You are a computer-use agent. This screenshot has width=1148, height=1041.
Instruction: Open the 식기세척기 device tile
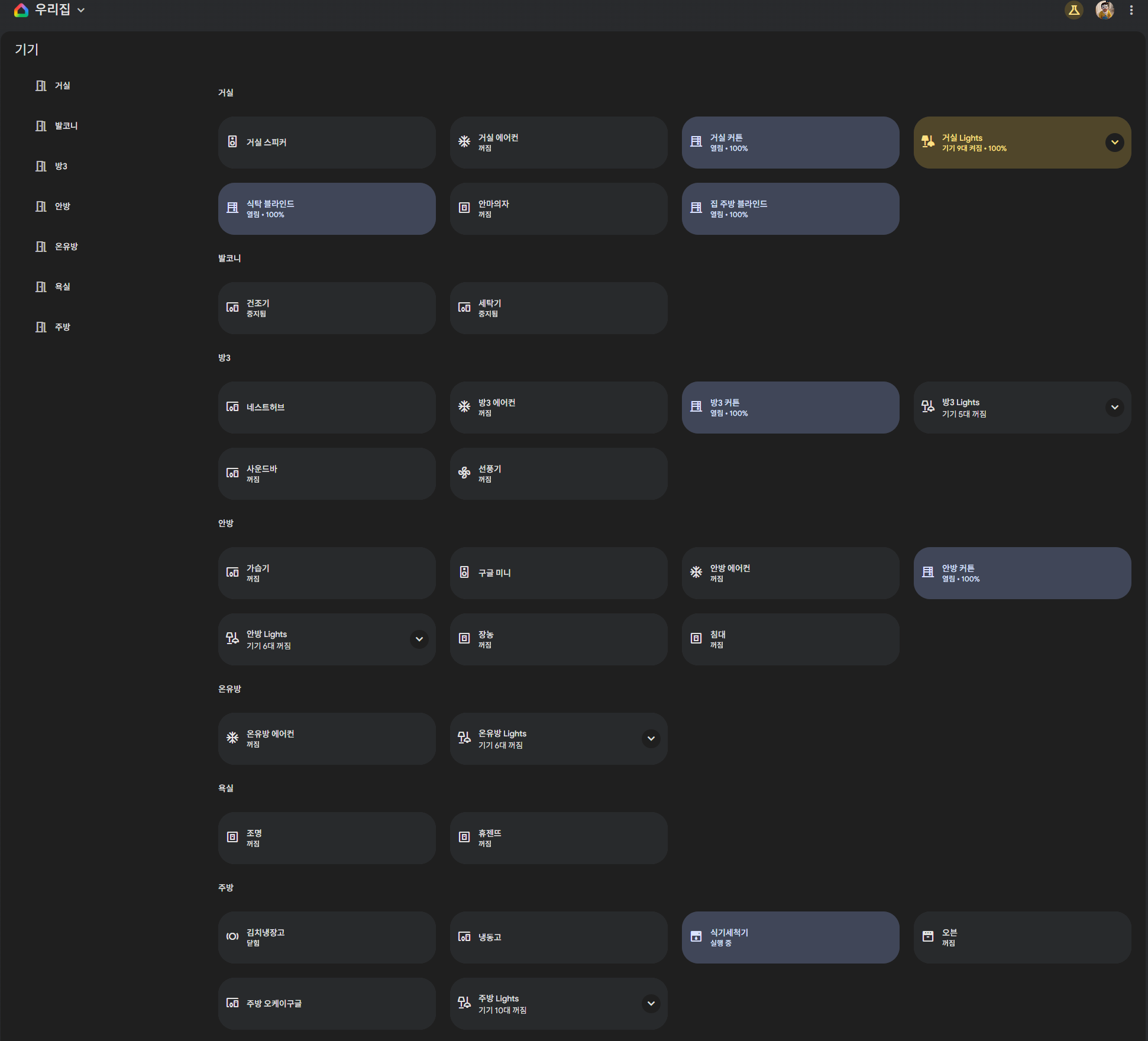(x=790, y=937)
